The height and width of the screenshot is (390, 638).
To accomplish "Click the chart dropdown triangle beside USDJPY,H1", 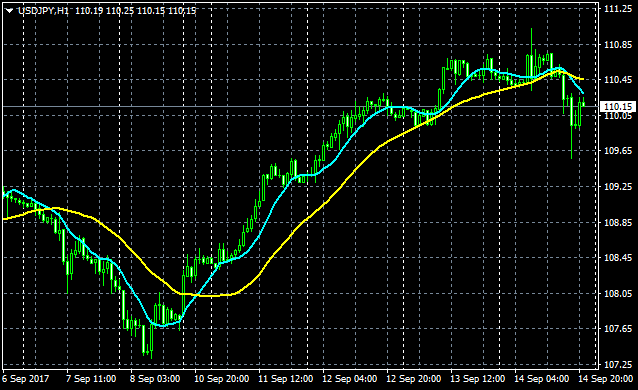I will [x=9, y=11].
